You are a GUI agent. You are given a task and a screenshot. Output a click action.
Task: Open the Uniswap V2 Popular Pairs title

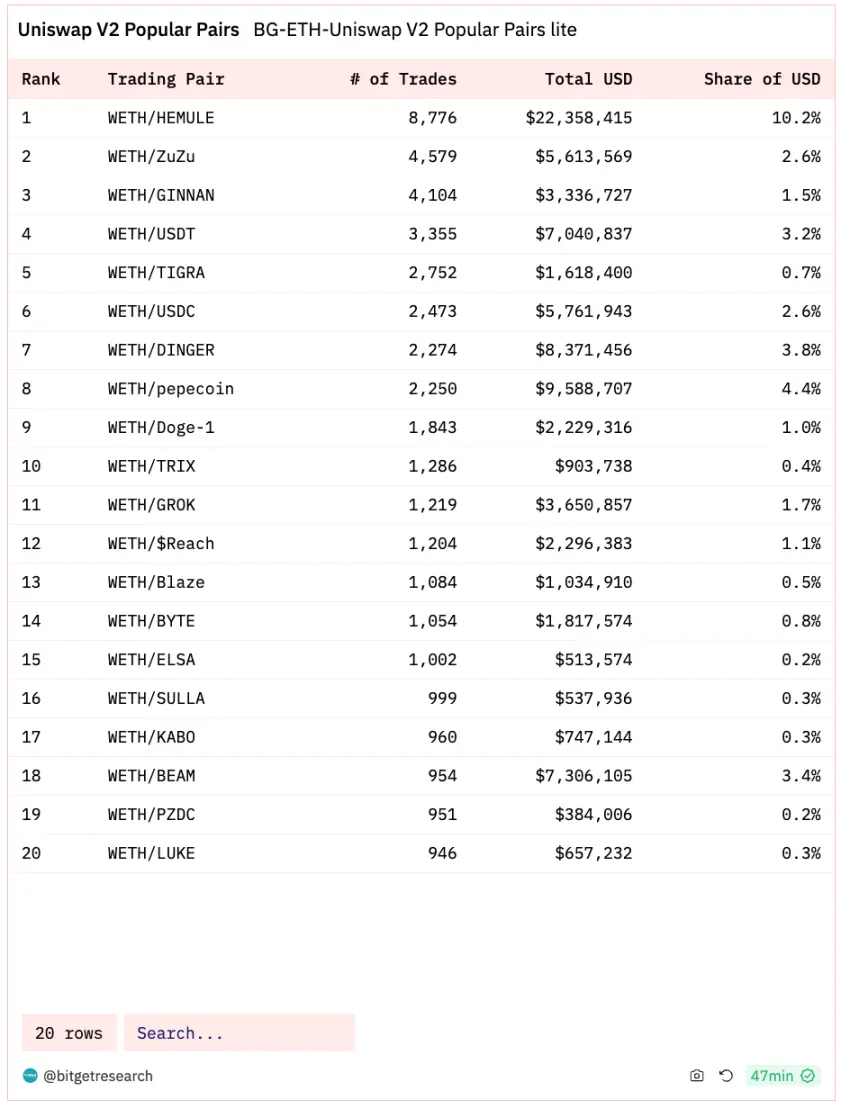(x=129, y=29)
